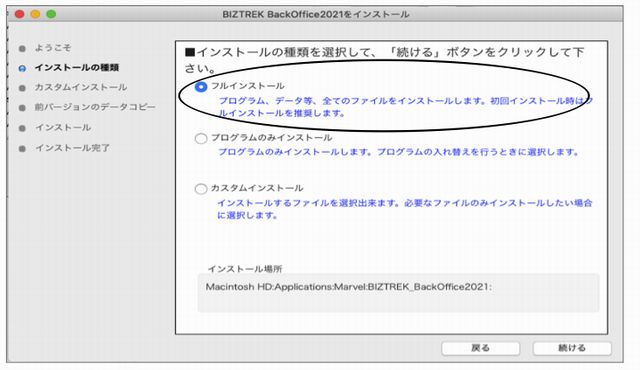Image resolution: width=640 pixels, height=370 pixels.
Task: Click the インストール場所 path field
Action: point(398,293)
